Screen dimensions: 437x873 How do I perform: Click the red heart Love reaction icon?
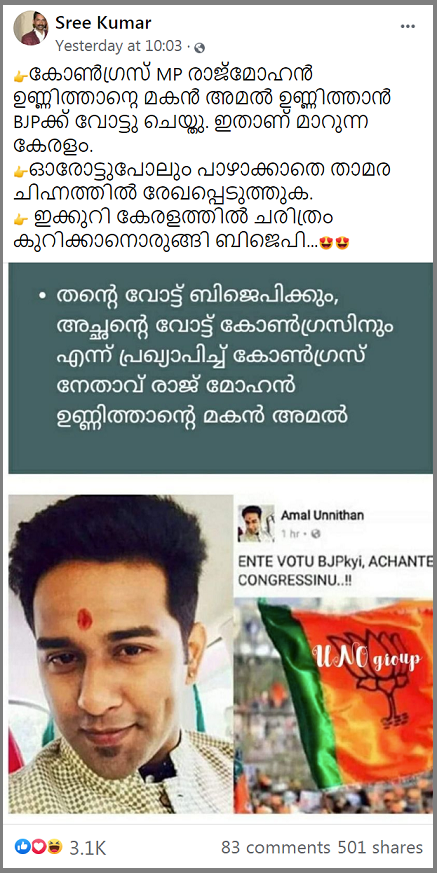pos(38,847)
